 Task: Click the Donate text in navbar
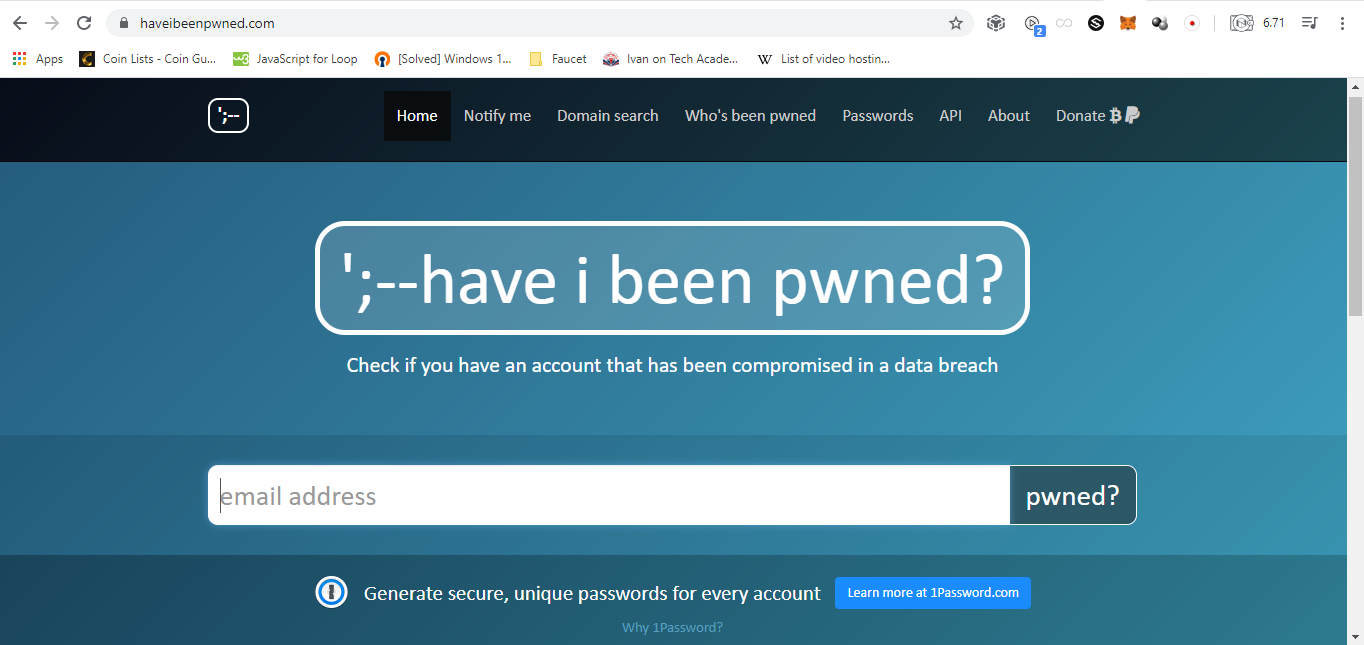(x=1080, y=116)
